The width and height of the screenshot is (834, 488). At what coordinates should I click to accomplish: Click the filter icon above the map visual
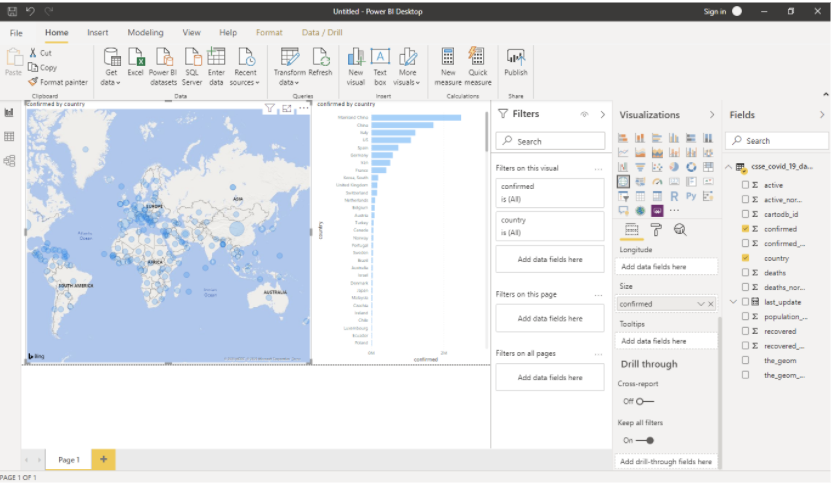[x=270, y=109]
